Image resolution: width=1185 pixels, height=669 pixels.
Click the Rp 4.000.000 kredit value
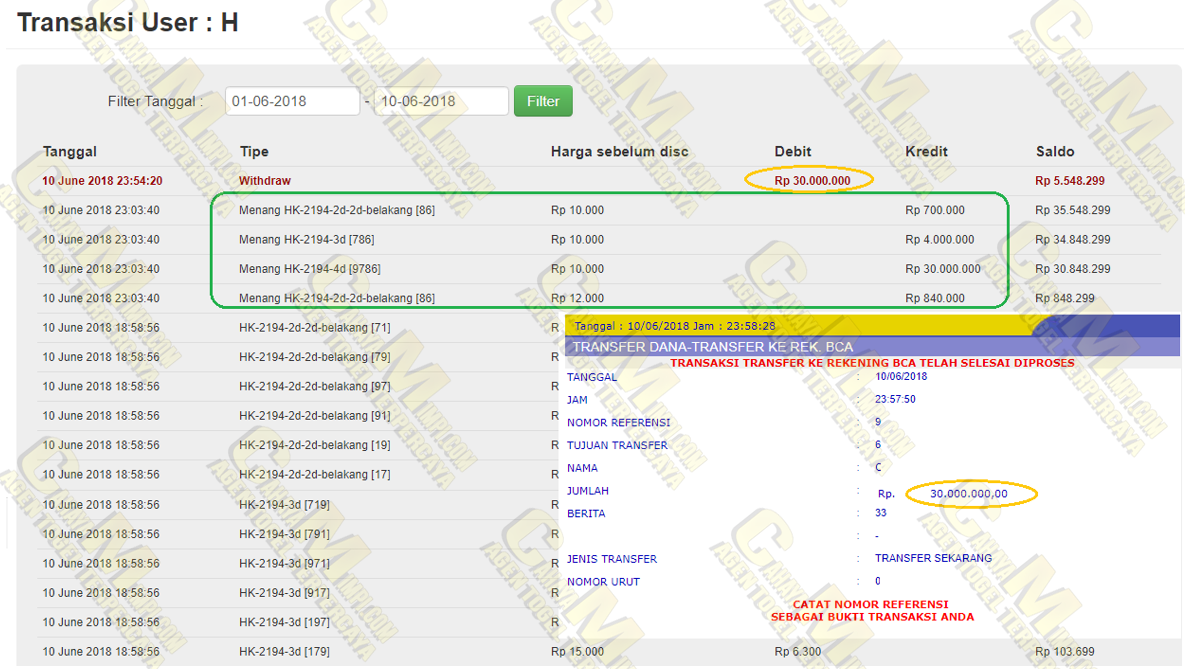(x=939, y=240)
